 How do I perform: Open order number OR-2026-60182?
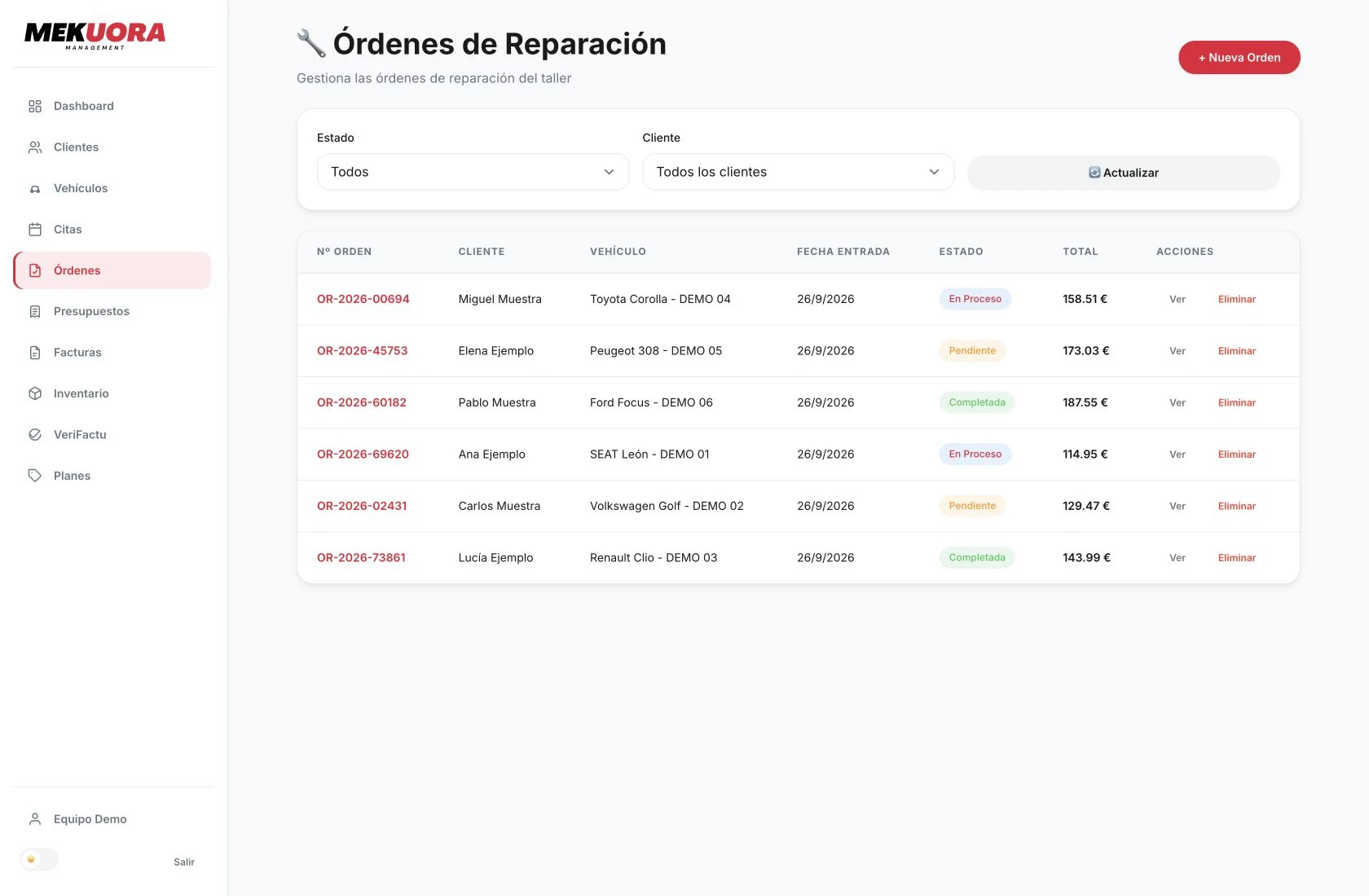point(362,402)
